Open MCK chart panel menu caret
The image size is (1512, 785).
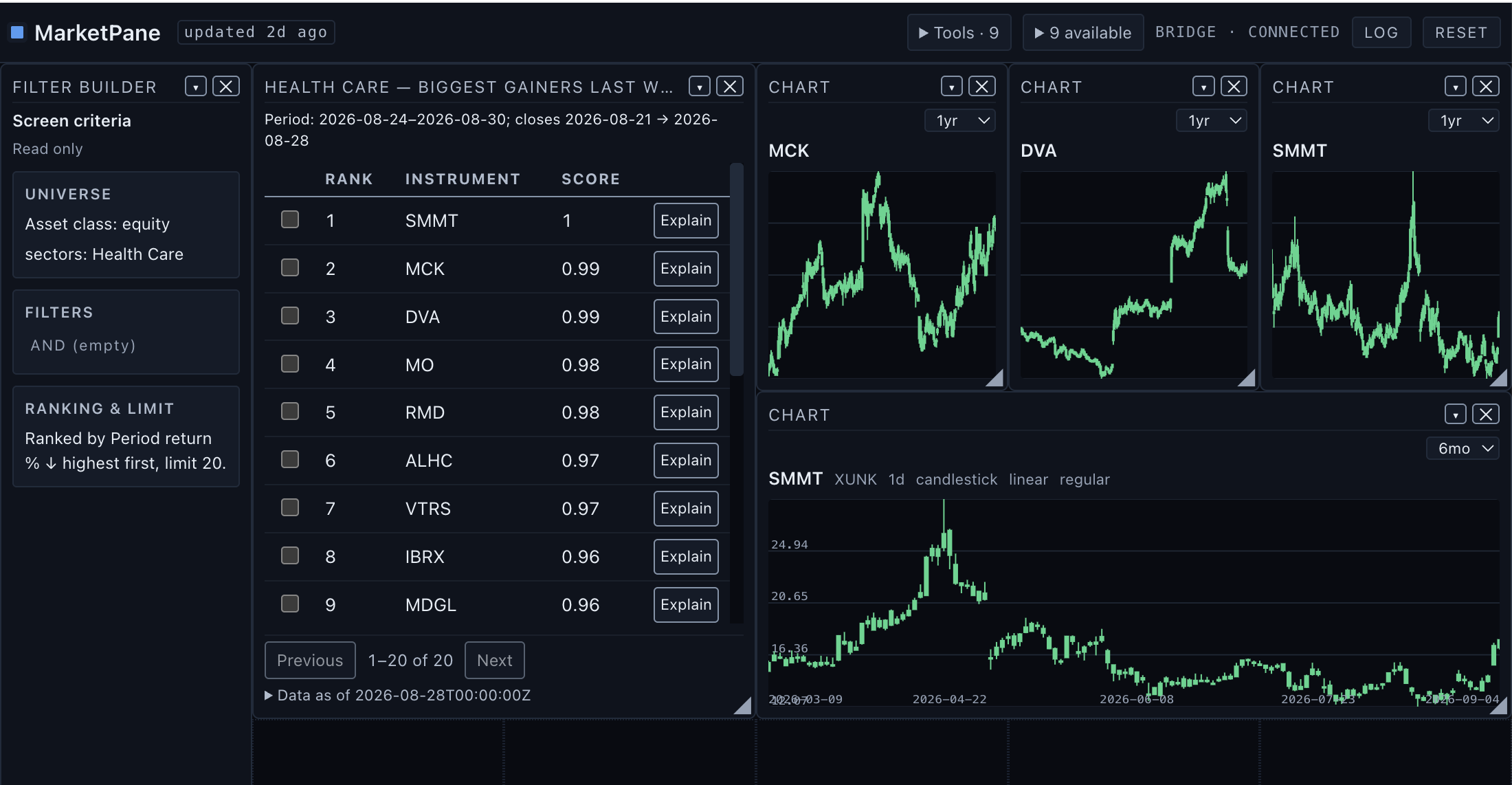[952, 87]
